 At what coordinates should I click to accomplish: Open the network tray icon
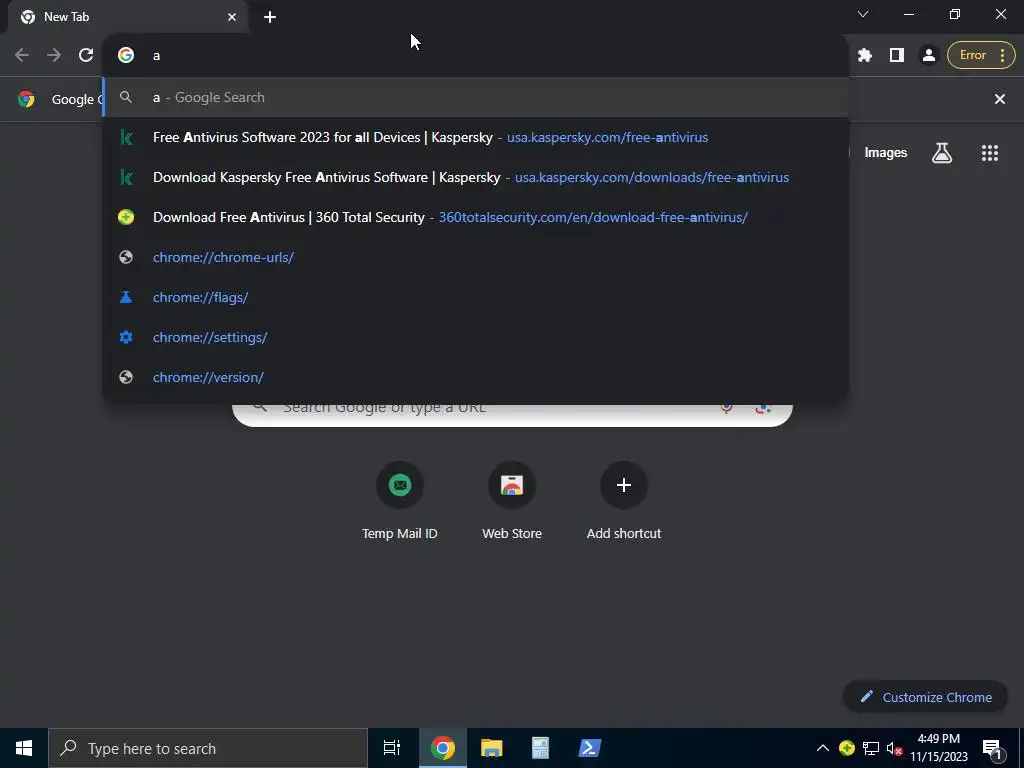click(x=871, y=748)
